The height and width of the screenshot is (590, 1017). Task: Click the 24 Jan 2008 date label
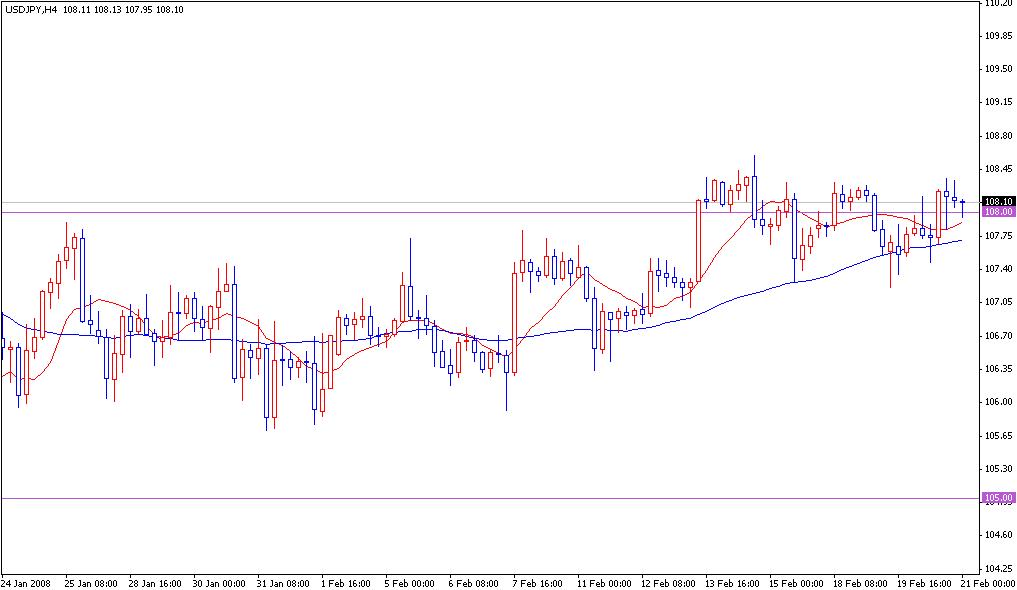[x=23, y=584]
